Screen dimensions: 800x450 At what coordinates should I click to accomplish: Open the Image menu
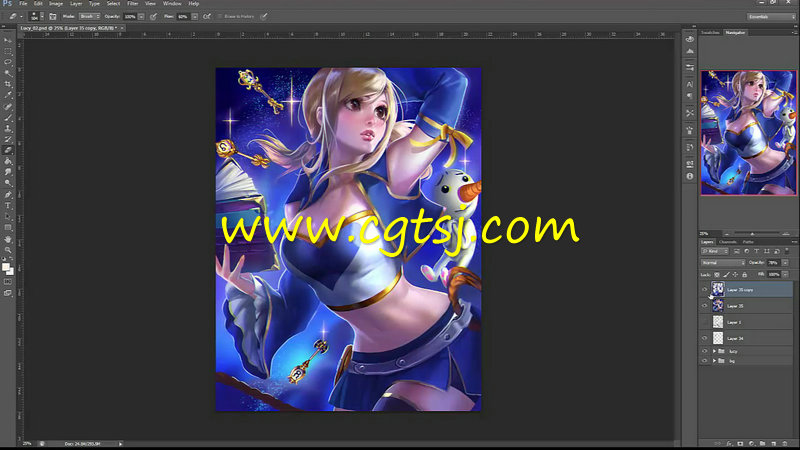[x=56, y=4]
